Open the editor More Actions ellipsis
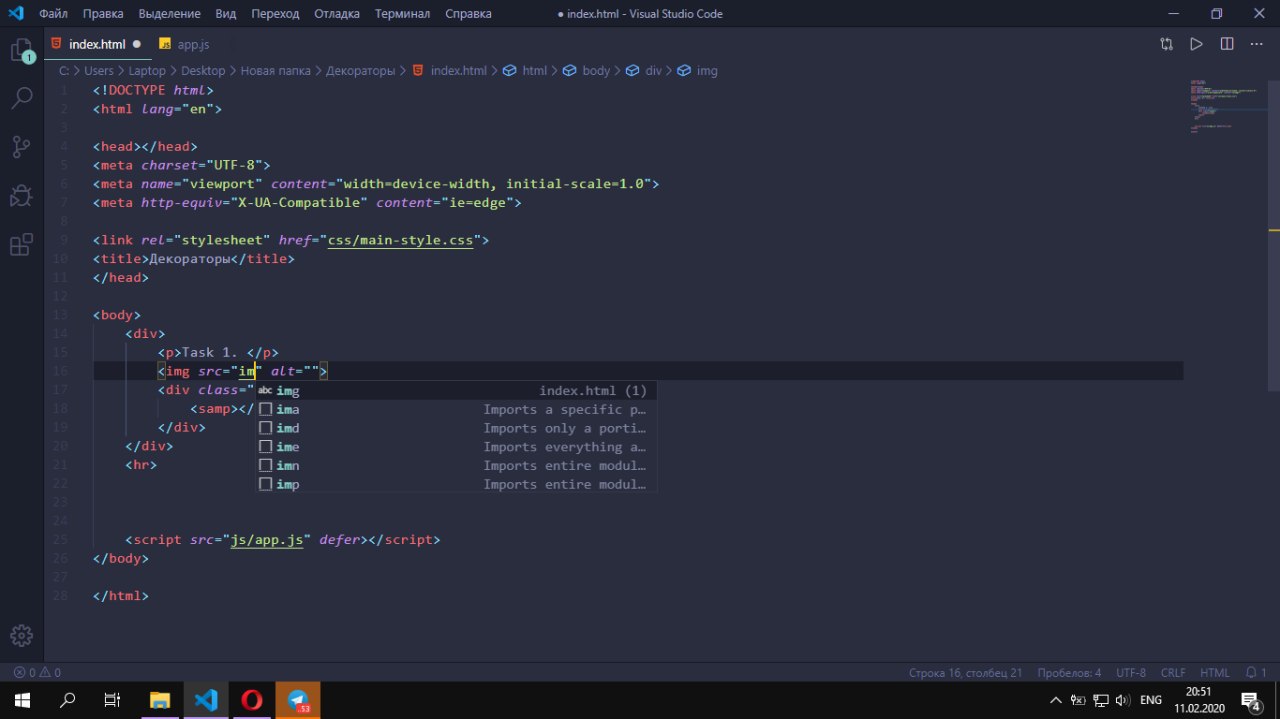Screen dimensions: 1280x719 [1256, 44]
